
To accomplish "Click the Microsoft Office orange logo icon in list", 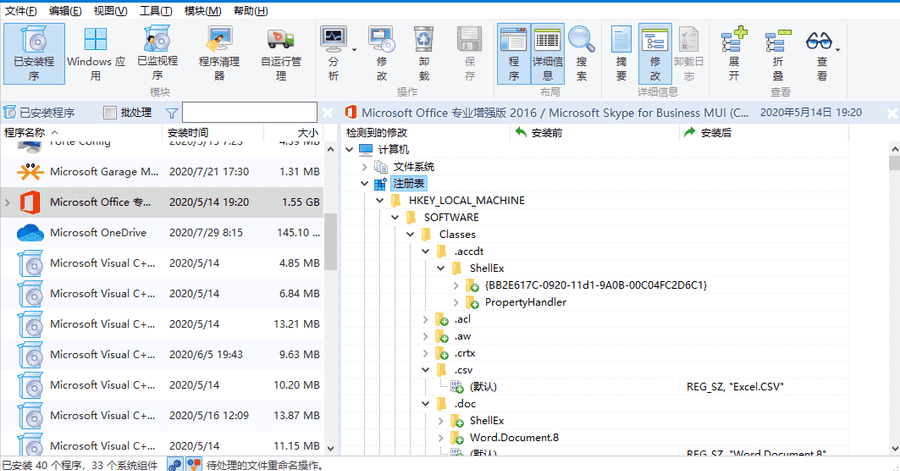I will 30,202.
